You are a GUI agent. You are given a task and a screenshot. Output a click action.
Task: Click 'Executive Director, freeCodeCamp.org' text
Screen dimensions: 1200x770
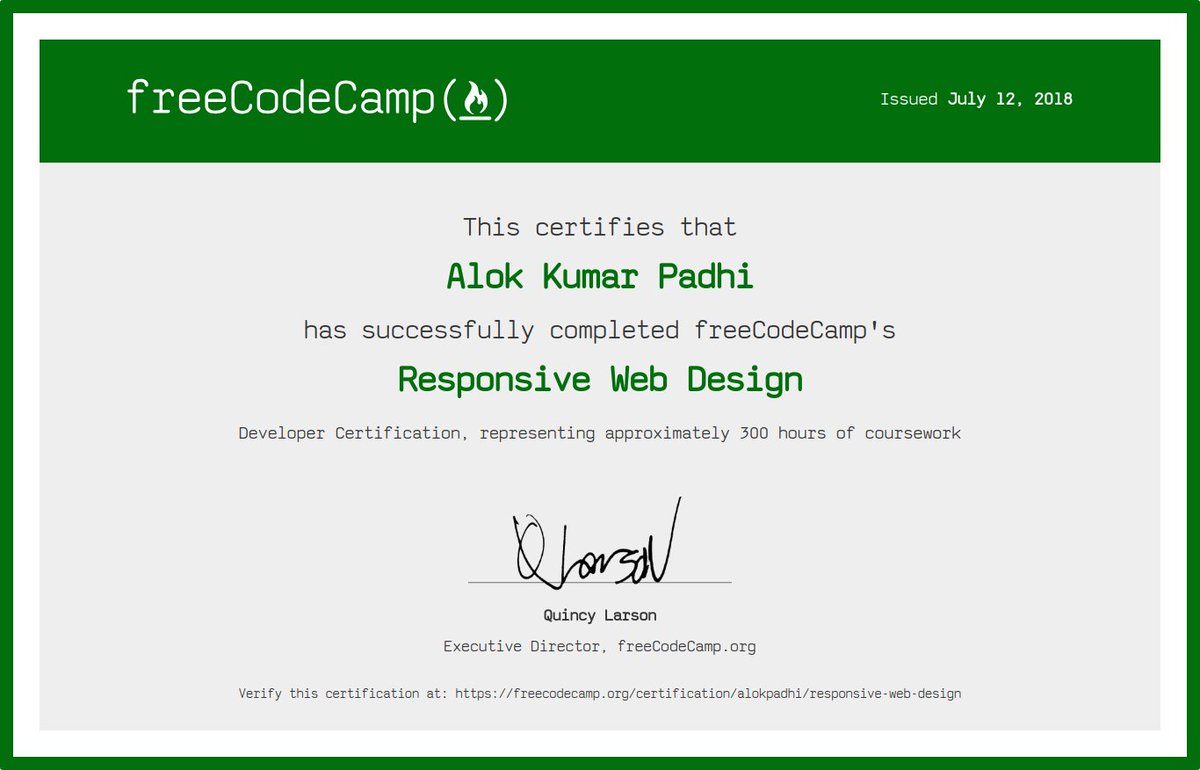(600, 646)
